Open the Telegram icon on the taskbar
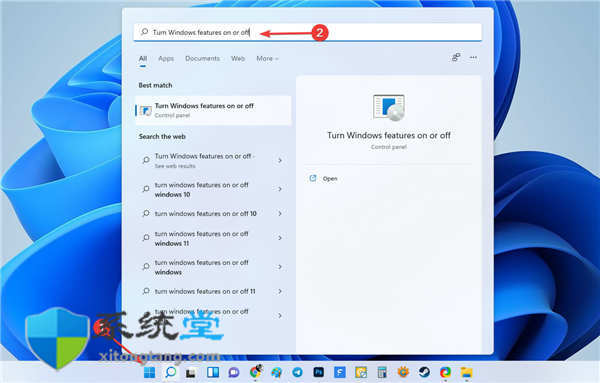600x383 pixels. click(x=297, y=372)
